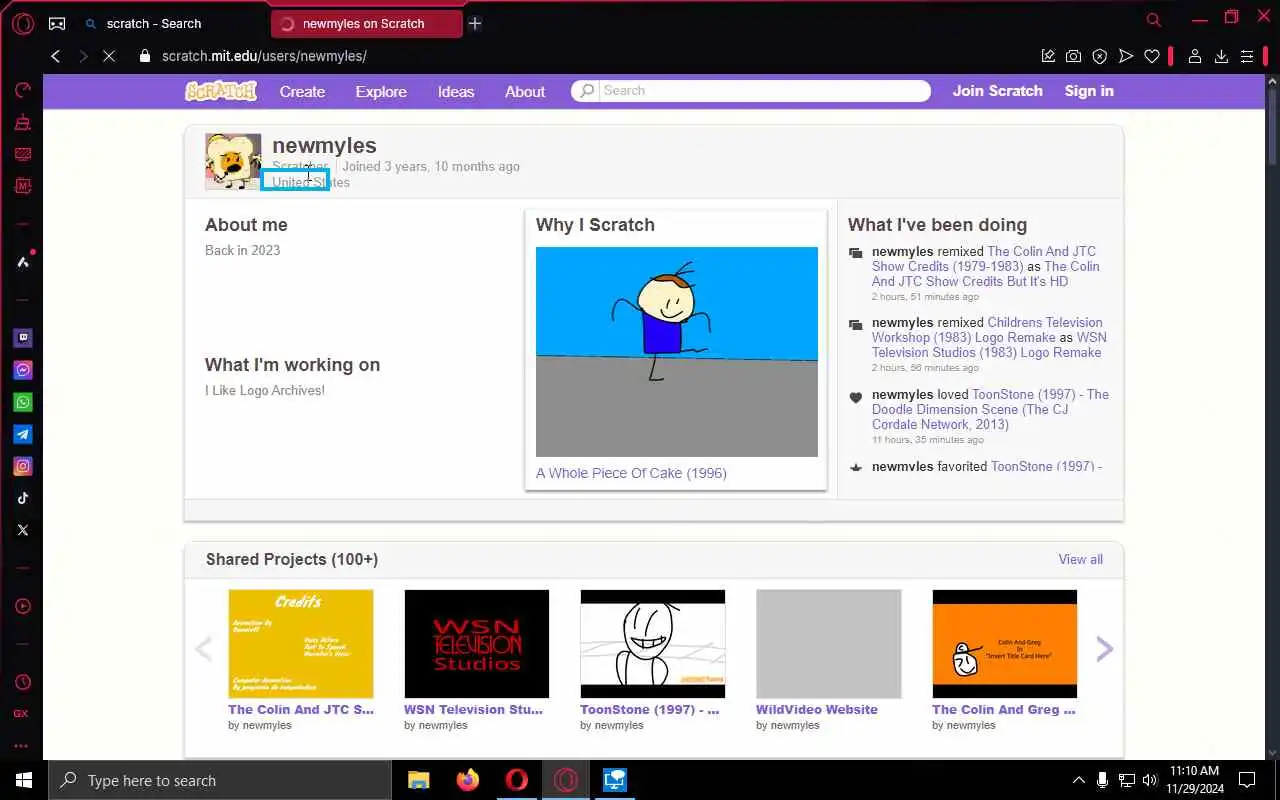Open 'The Colin And JTC Show Credits (1979-1983)' link
The height and width of the screenshot is (800, 1280).
984,259
